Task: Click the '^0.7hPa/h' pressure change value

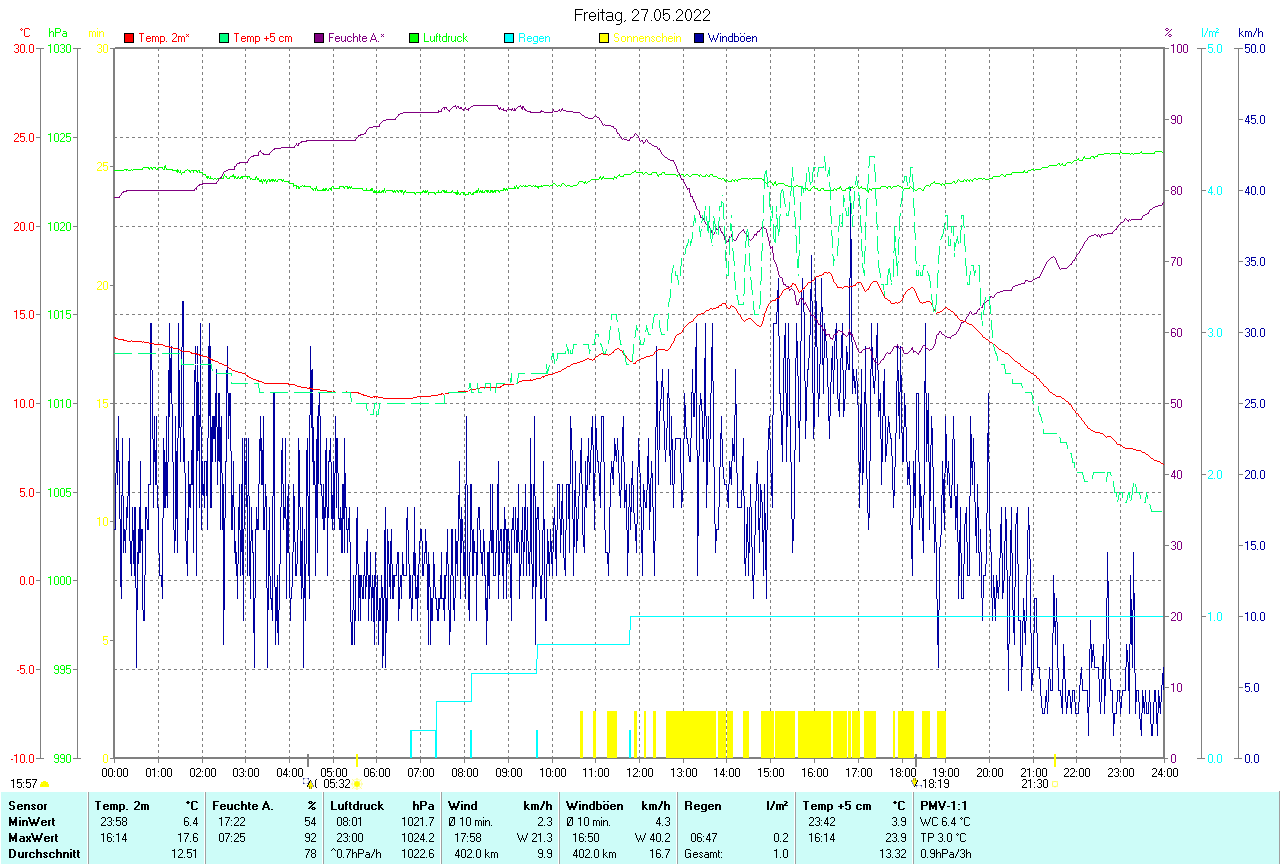Action: pyautogui.click(x=357, y=854)
